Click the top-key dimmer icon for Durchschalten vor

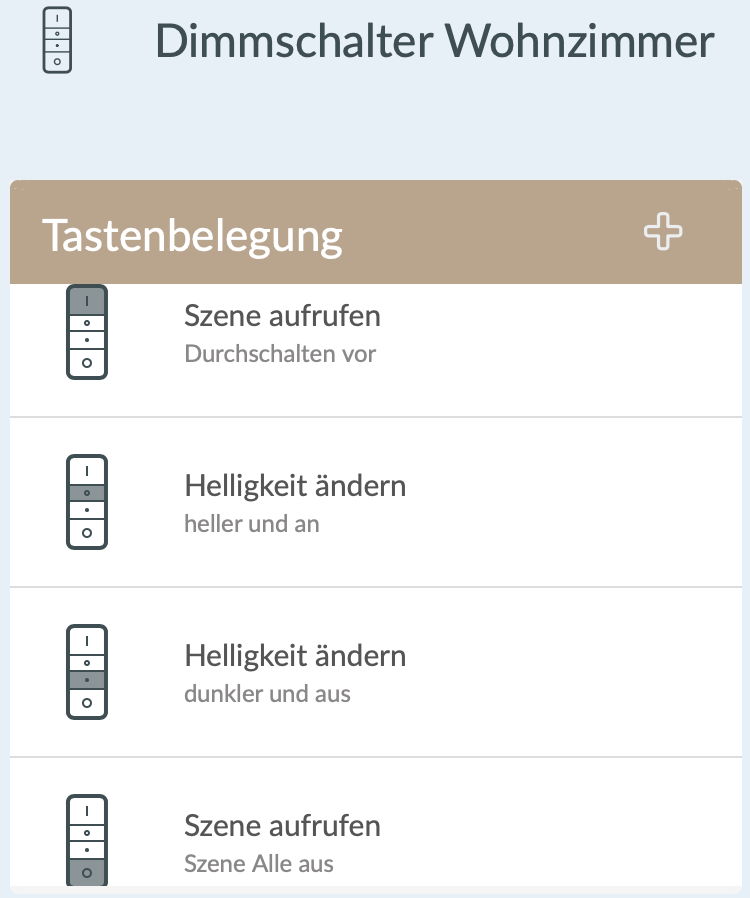coord(87,332)
